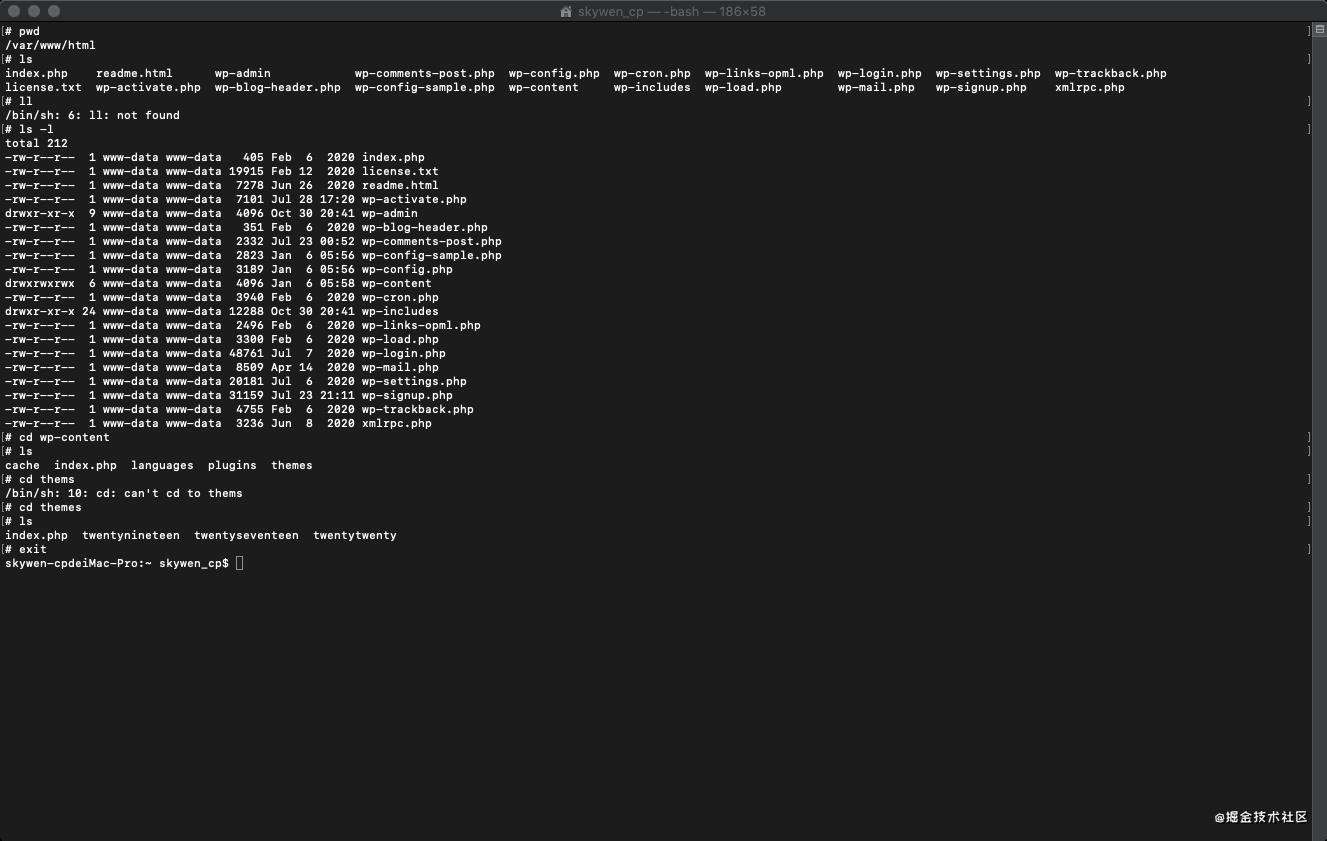
Task: Click the 'drwxrwxrwx' permissions of wp-content row
Action: pyautogui.click(x=40, y=283)
